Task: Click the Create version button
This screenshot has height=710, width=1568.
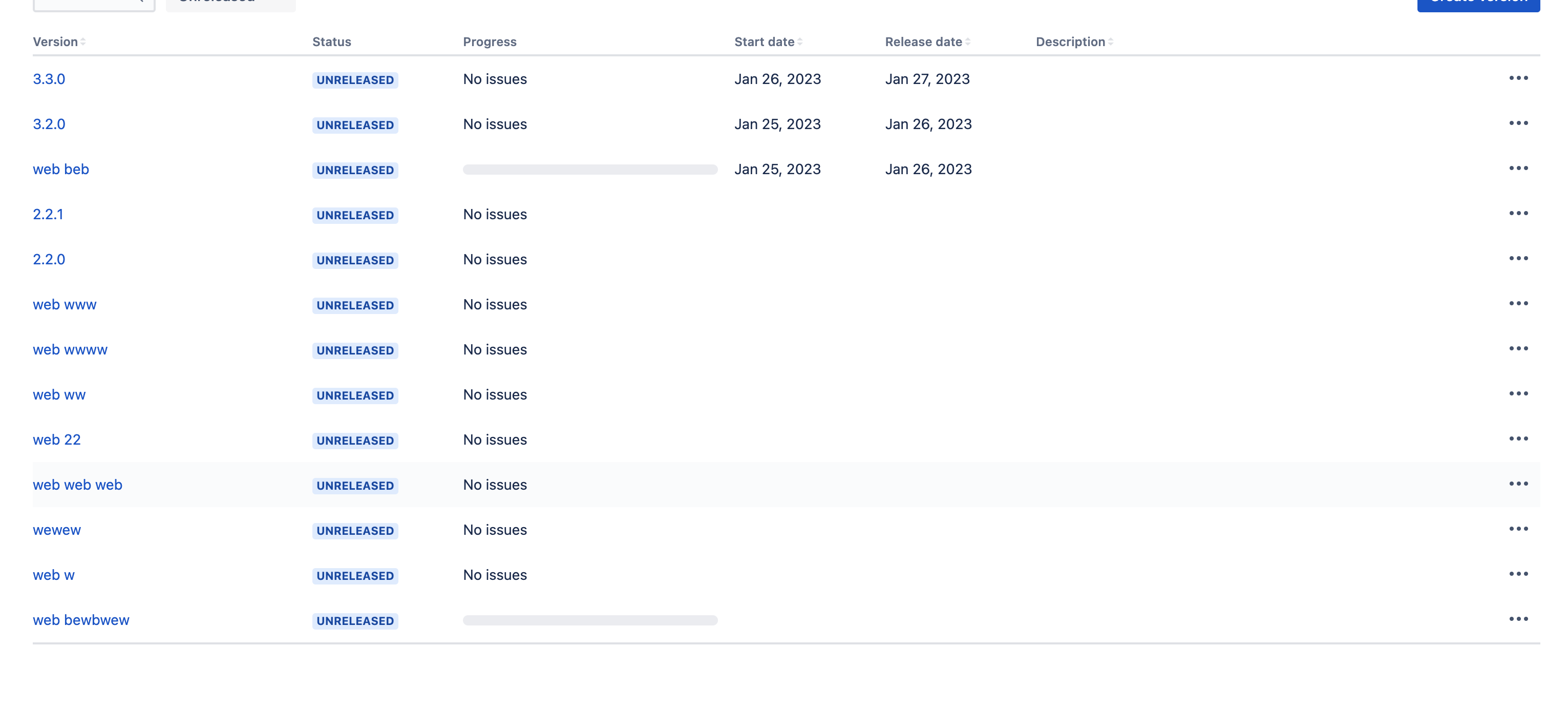Action: [x=1478, y=3]
